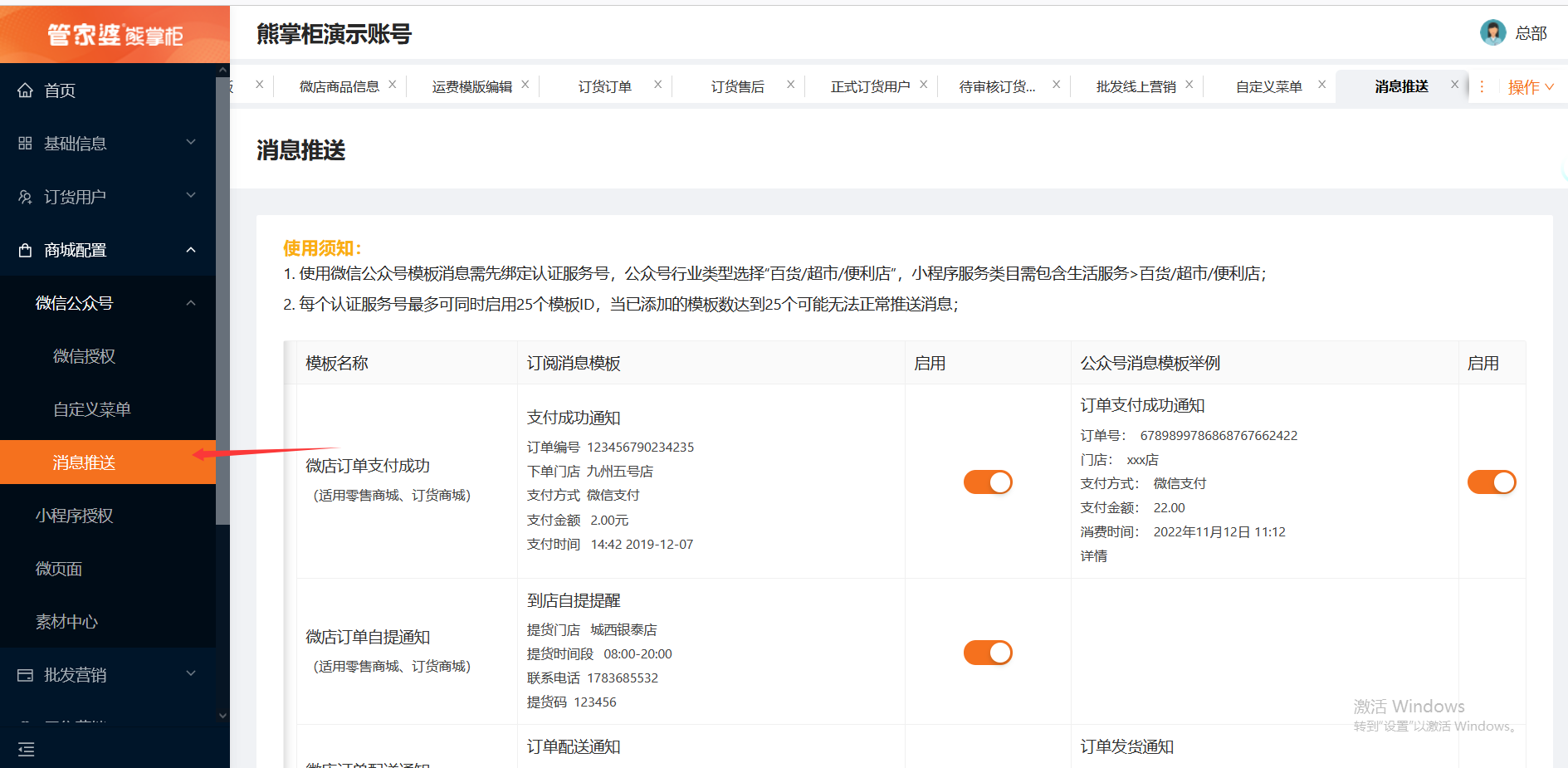This screenshot has width=1568, height=768.
Task: Collapse the 微信公众号 submenu
Action: click(191, 303)
